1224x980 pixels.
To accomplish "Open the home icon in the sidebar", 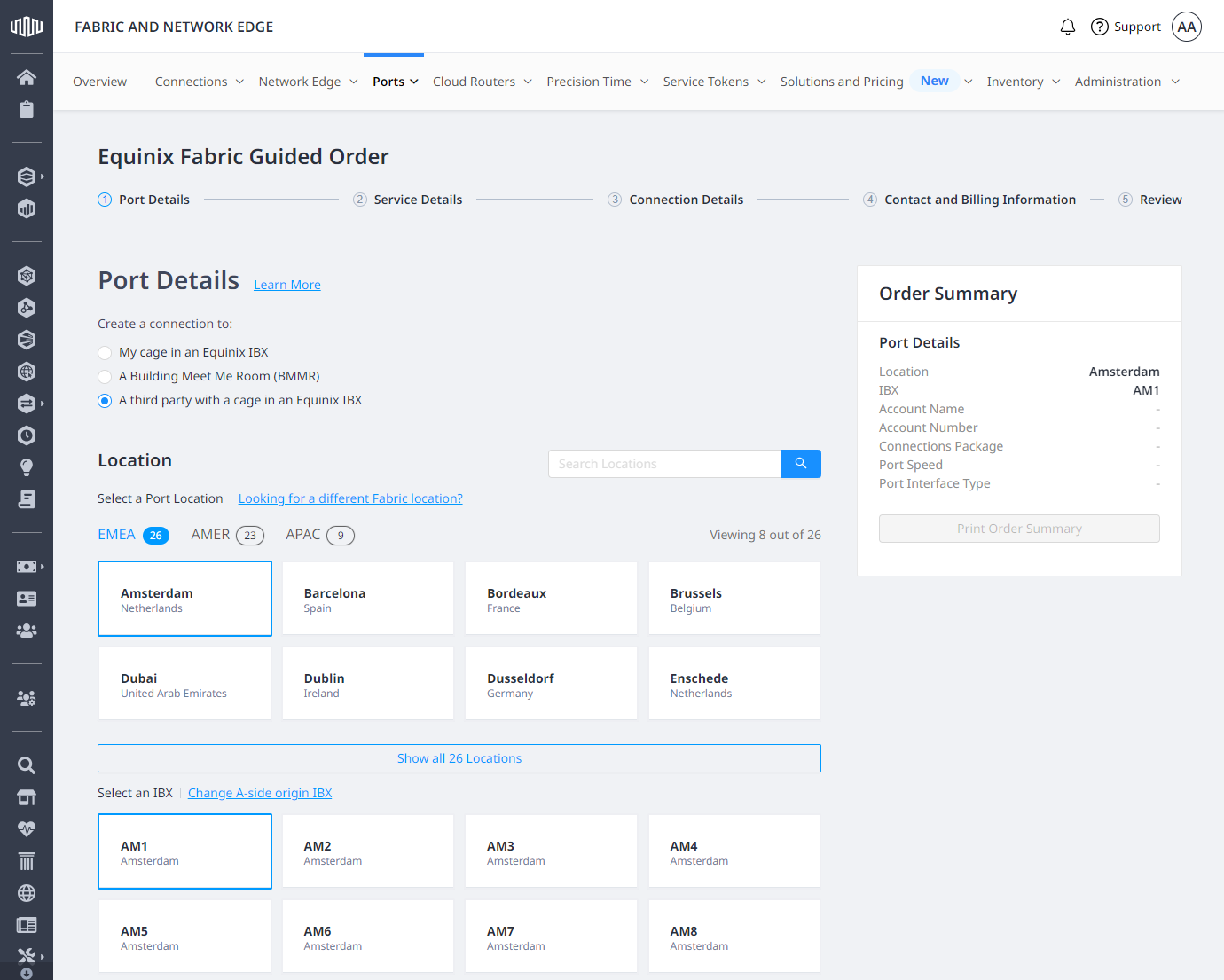I will click(x=27, y=77).
